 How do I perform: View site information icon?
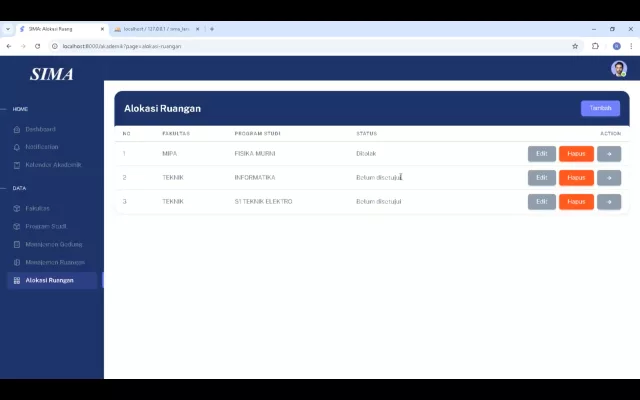click(x=55, y=46)
